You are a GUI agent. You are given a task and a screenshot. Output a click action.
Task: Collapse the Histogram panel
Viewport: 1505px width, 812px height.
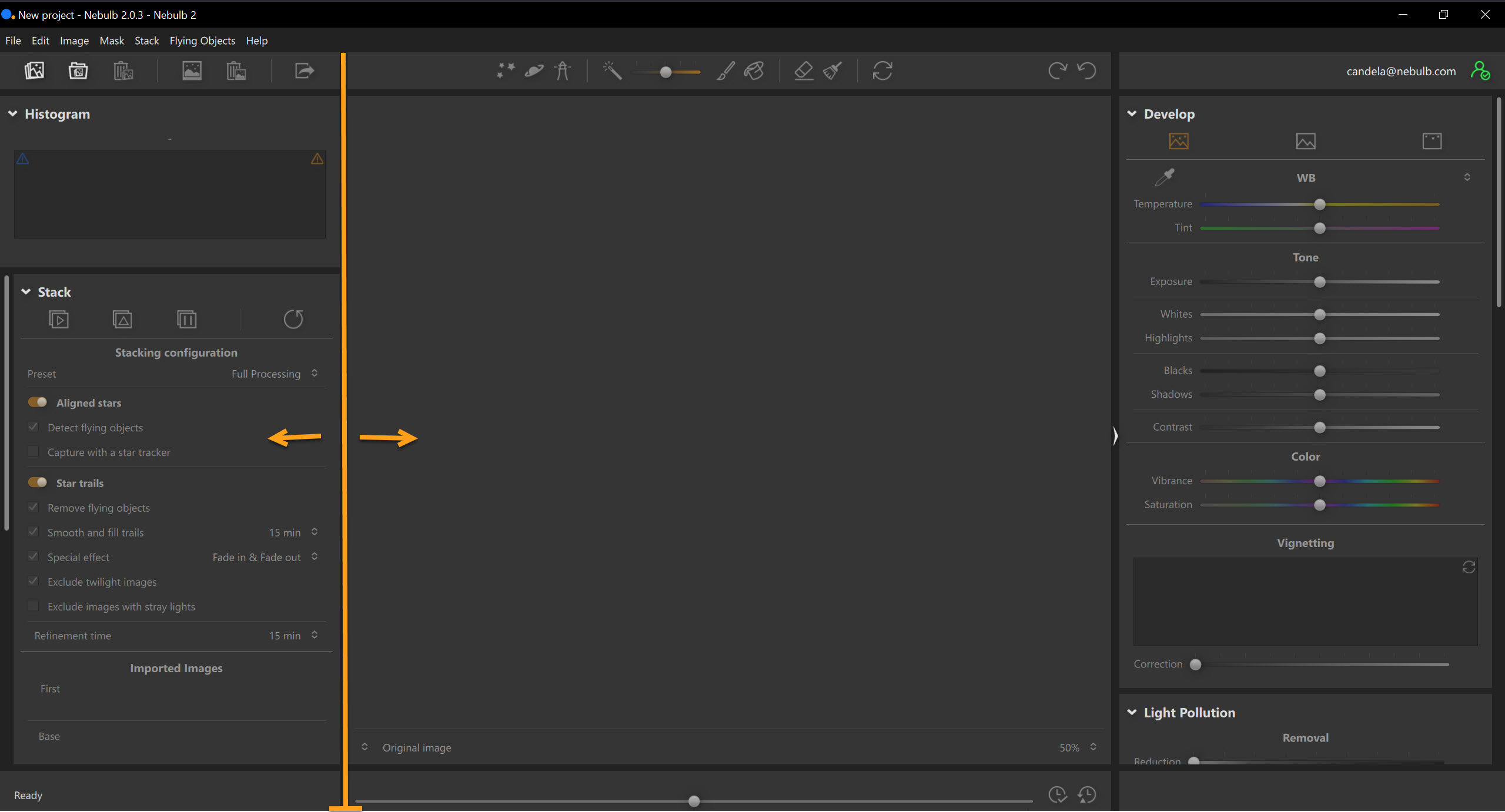pos(13,114)
